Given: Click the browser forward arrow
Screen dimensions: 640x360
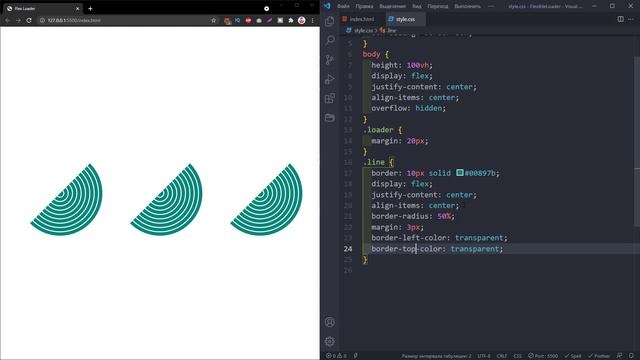Looking at the screenshot, I should [x=18, y=20].
